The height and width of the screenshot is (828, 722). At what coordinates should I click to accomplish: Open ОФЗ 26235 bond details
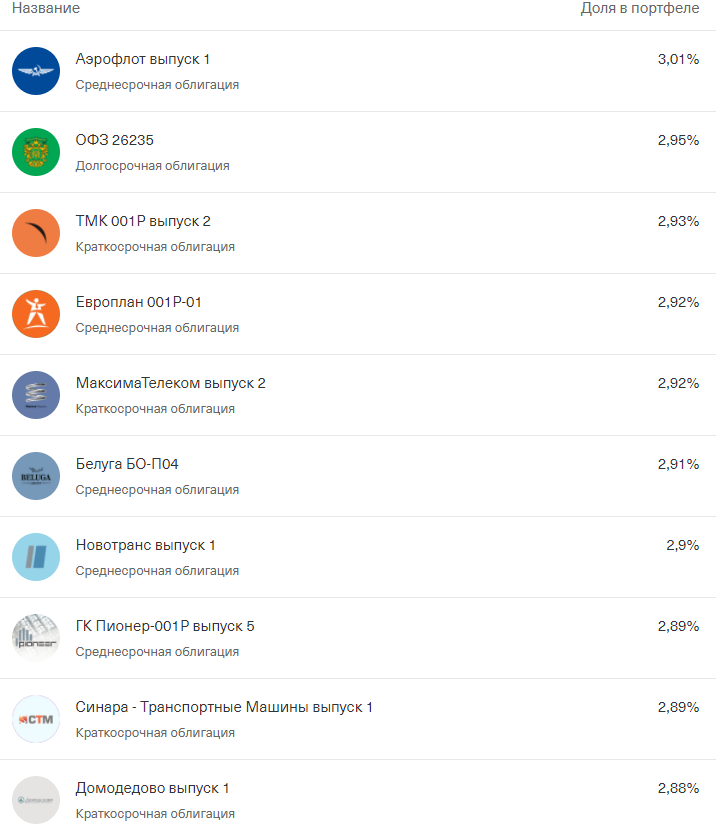point(115,140)
